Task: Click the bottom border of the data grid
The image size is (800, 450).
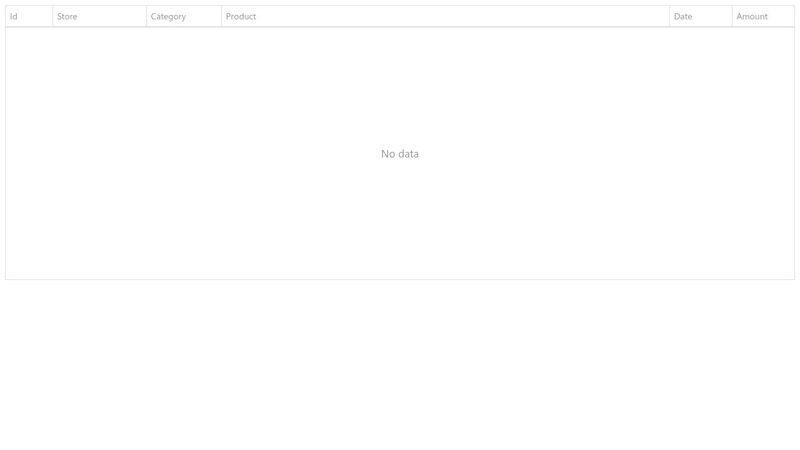Action: click(400, 279)
